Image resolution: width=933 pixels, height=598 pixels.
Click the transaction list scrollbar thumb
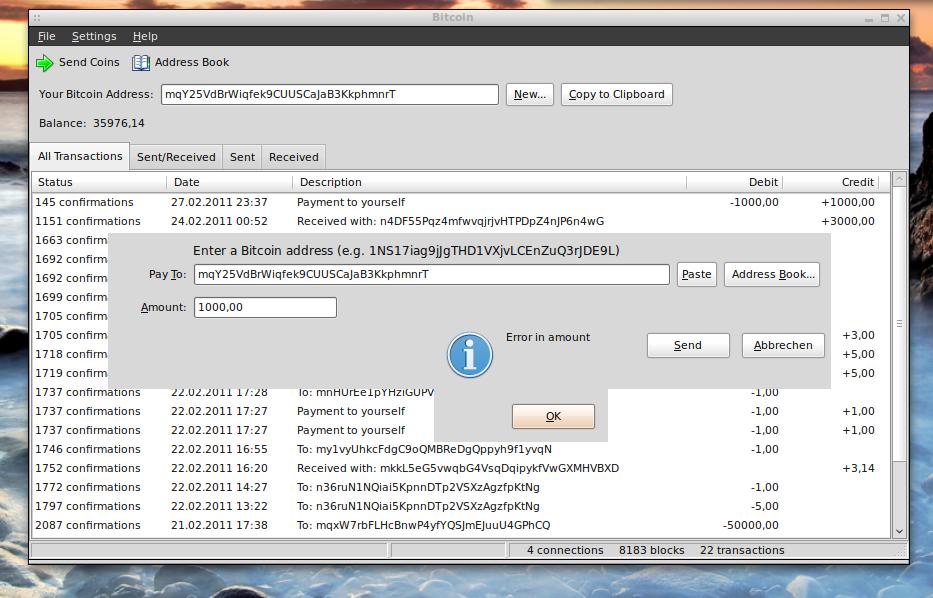[899, 324]
